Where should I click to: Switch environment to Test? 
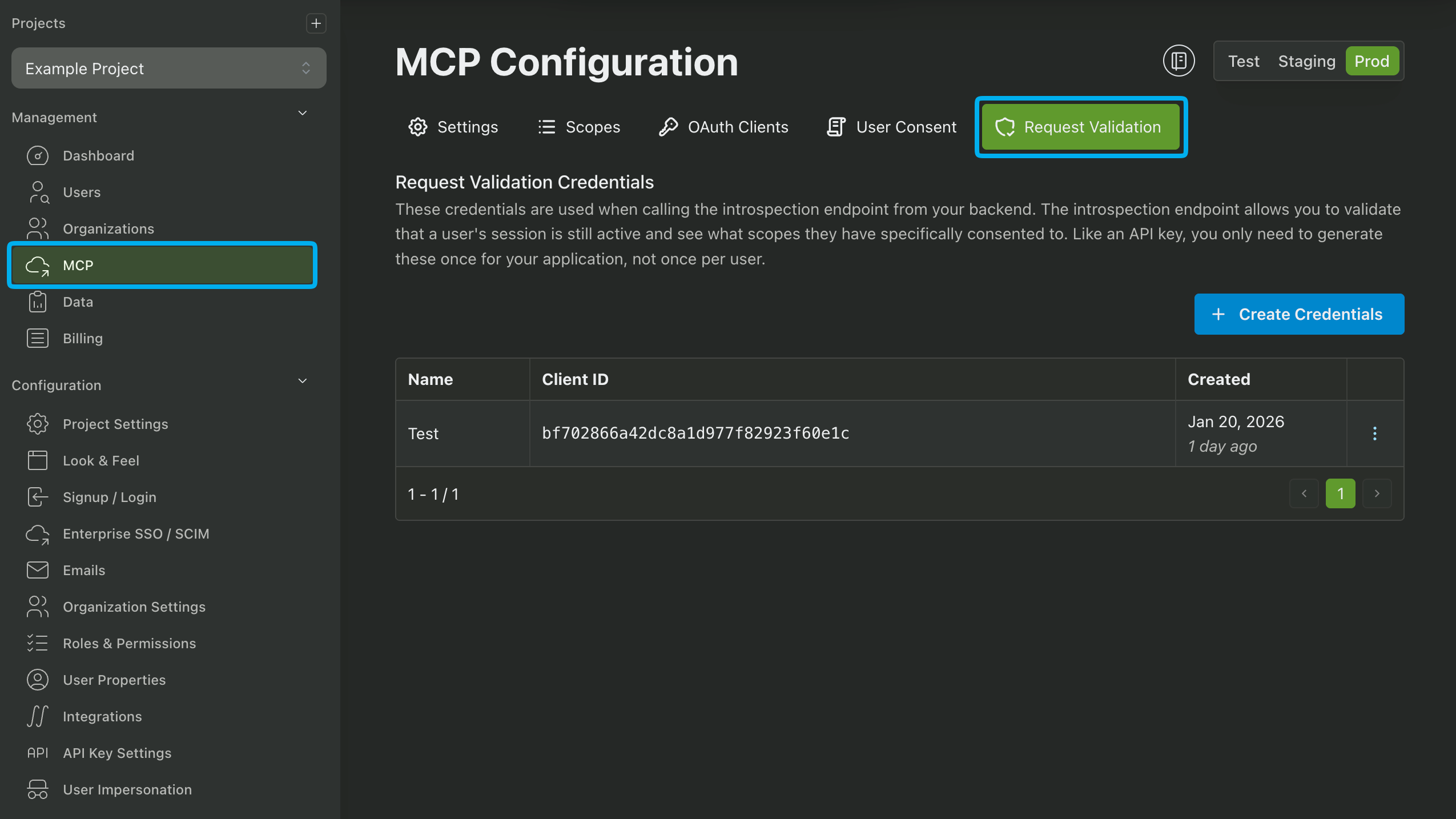pyautogui.click(x=1243, y=61)
